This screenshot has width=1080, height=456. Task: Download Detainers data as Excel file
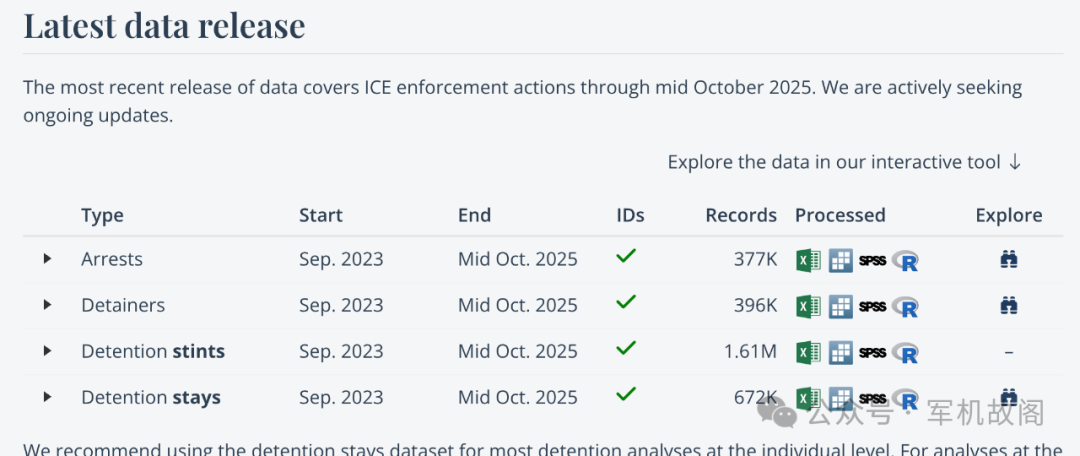tap(808, 306)
